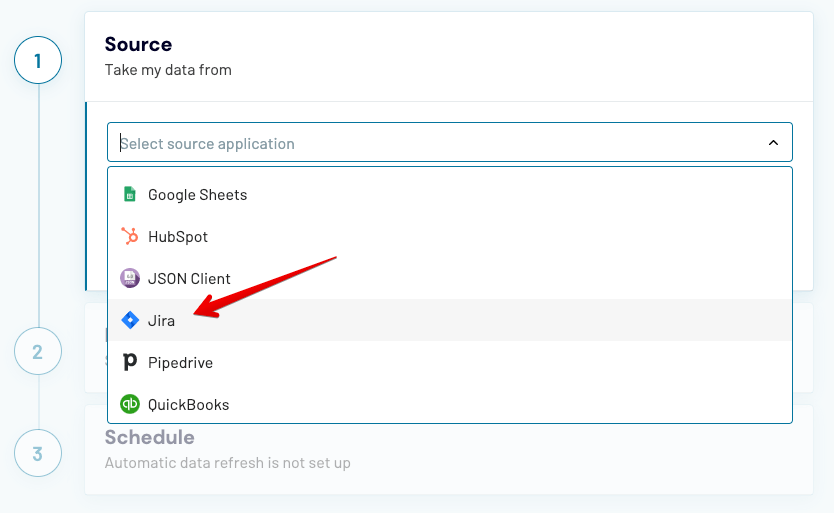Choose Pipedrive from the dropdown list

pyautogui.click(x=180, y=363)
